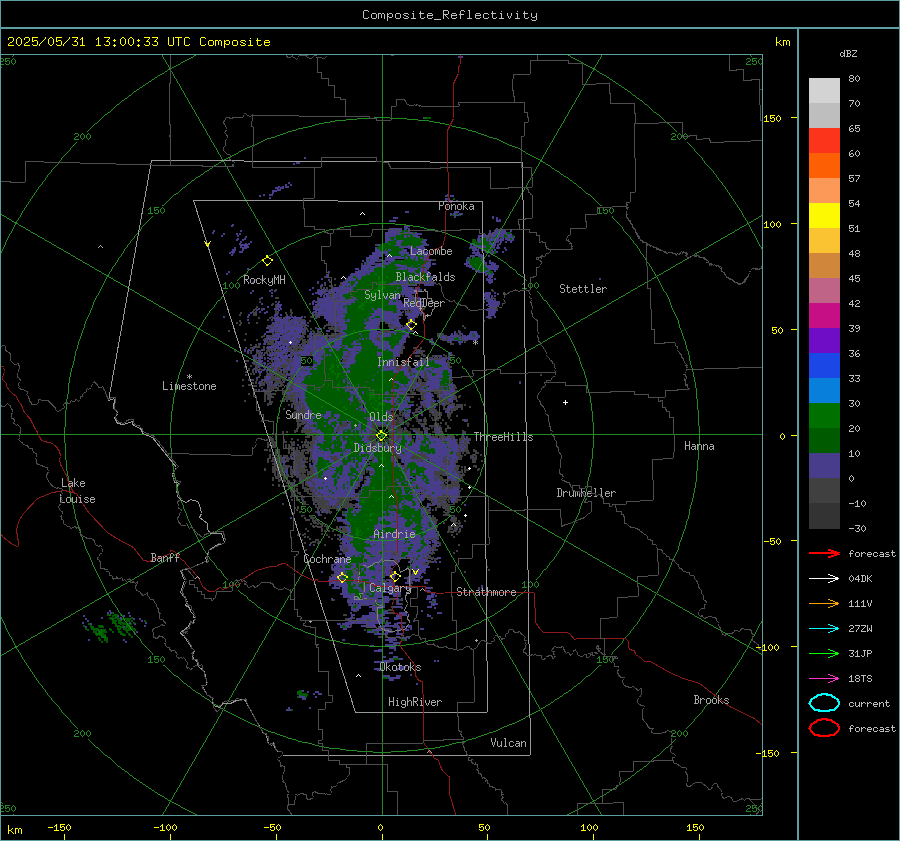The image size is (900, 841).
Task: Click the Lake Louise label
Action: [x=77, y=491]
